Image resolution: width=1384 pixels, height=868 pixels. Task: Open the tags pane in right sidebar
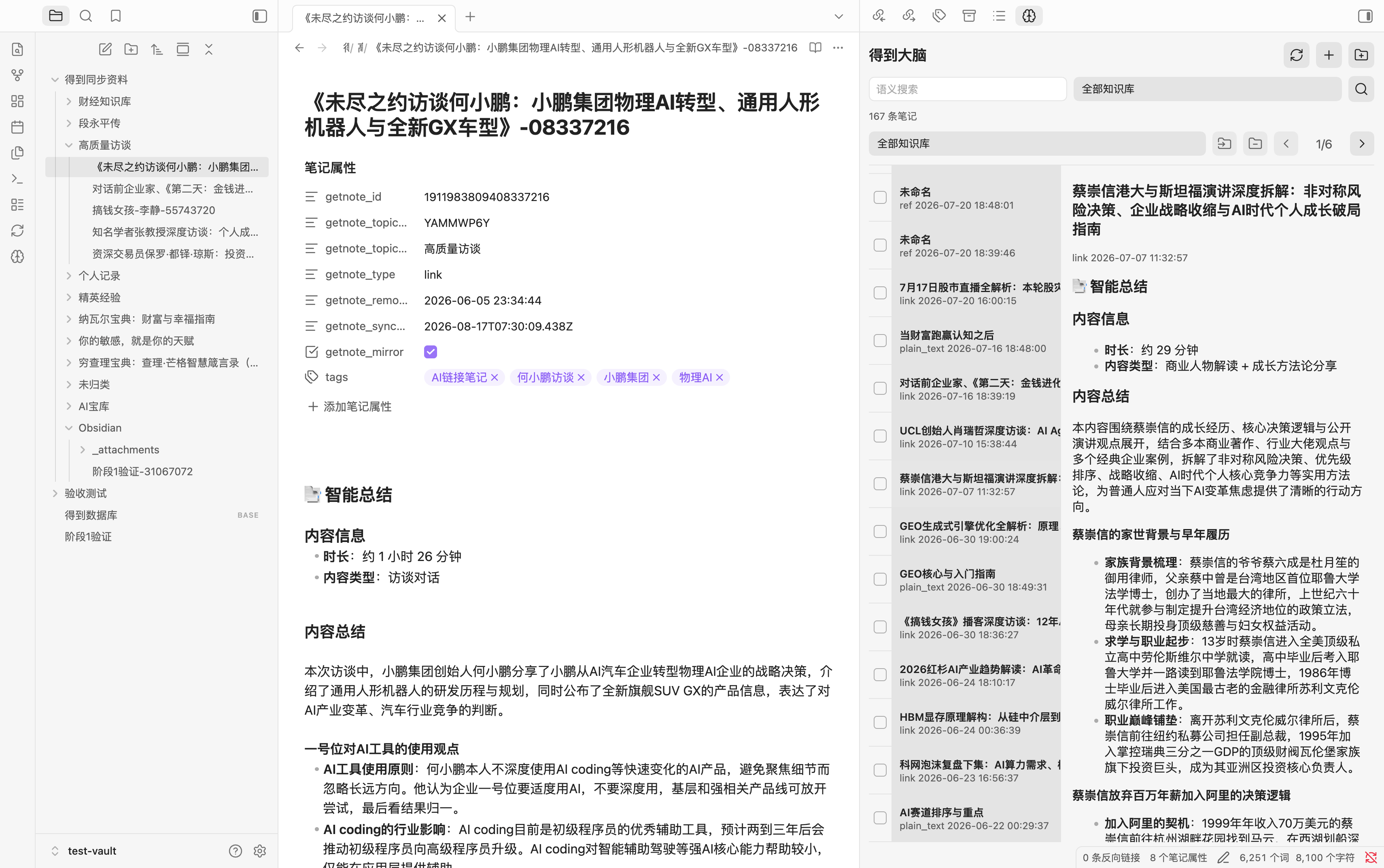[939, 16]
